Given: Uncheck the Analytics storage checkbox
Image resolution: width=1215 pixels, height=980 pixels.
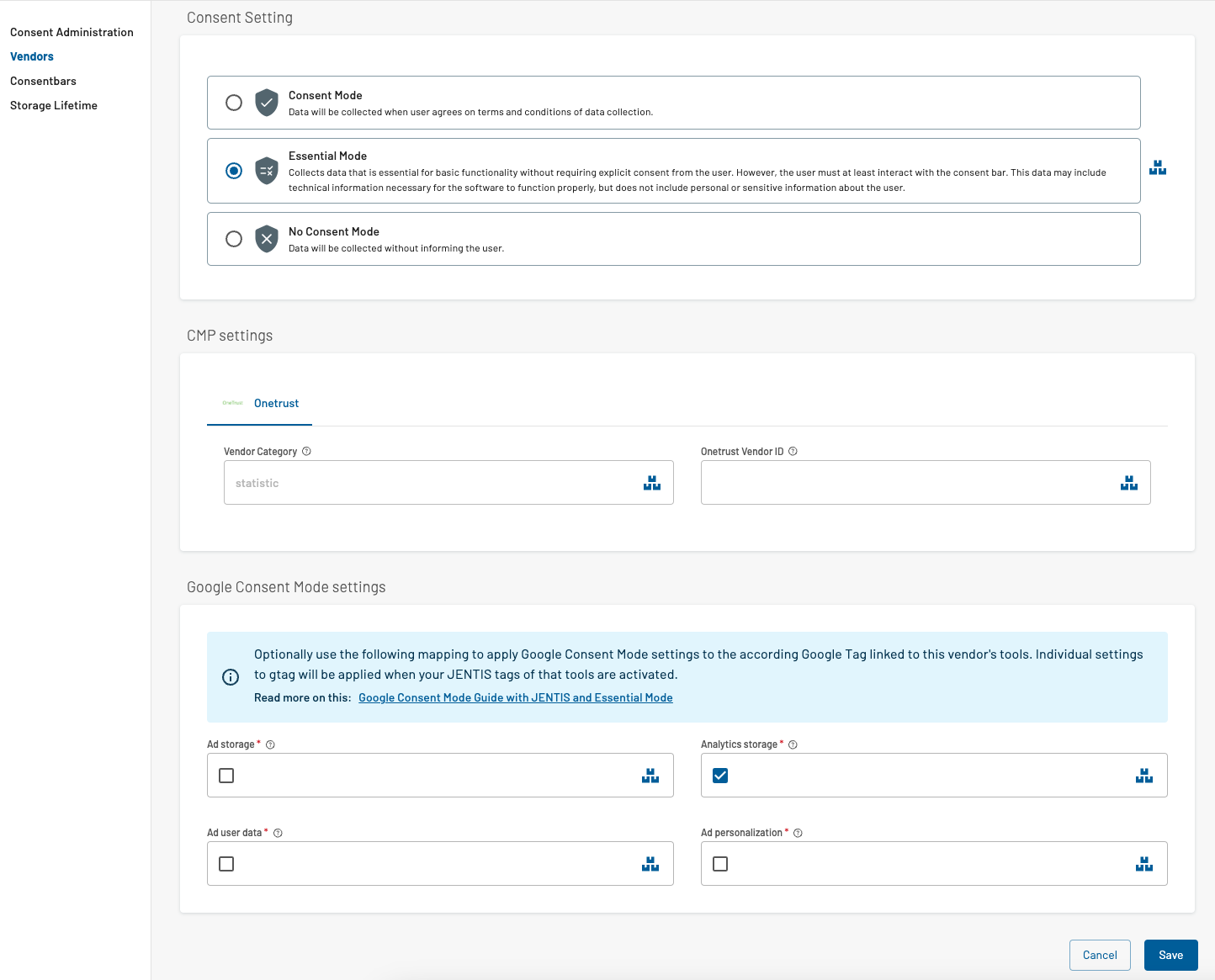Looking at the screenshot, I should [x=720, y=776].
